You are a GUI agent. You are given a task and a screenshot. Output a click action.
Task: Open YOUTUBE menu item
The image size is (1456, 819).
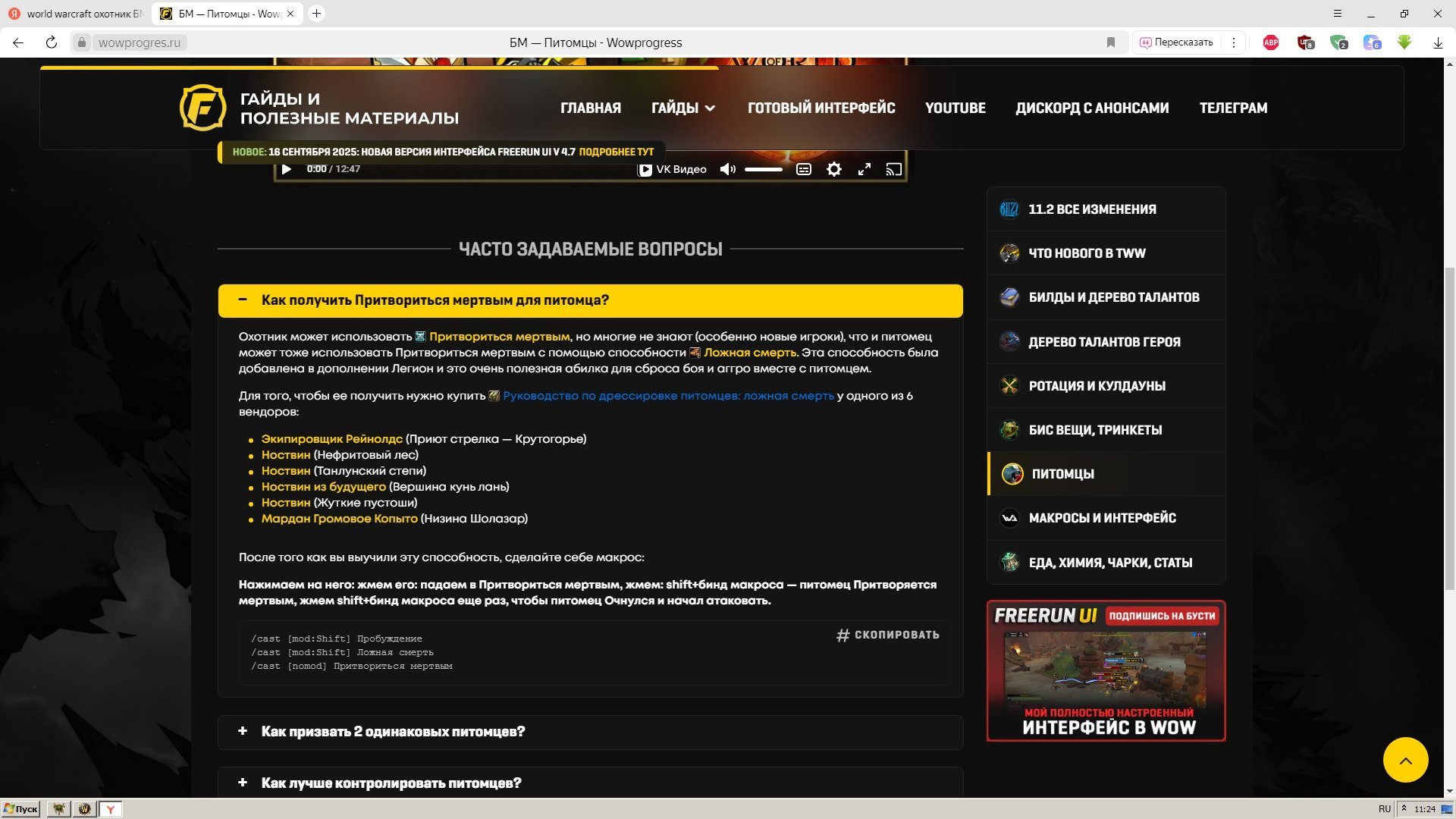[955, 108]
